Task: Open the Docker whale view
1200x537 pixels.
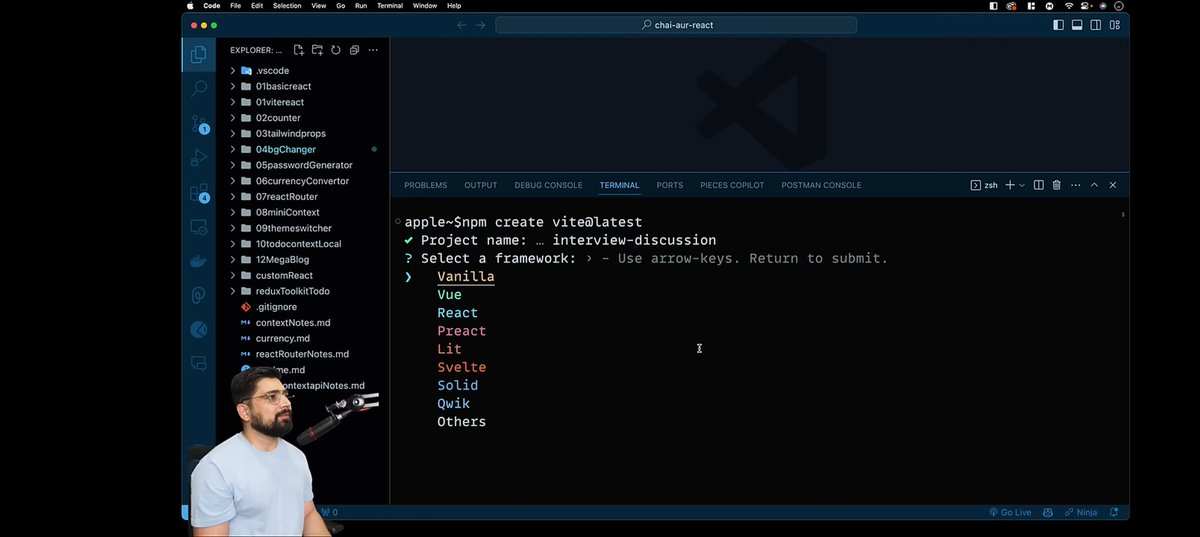Action: click(198, 261)
